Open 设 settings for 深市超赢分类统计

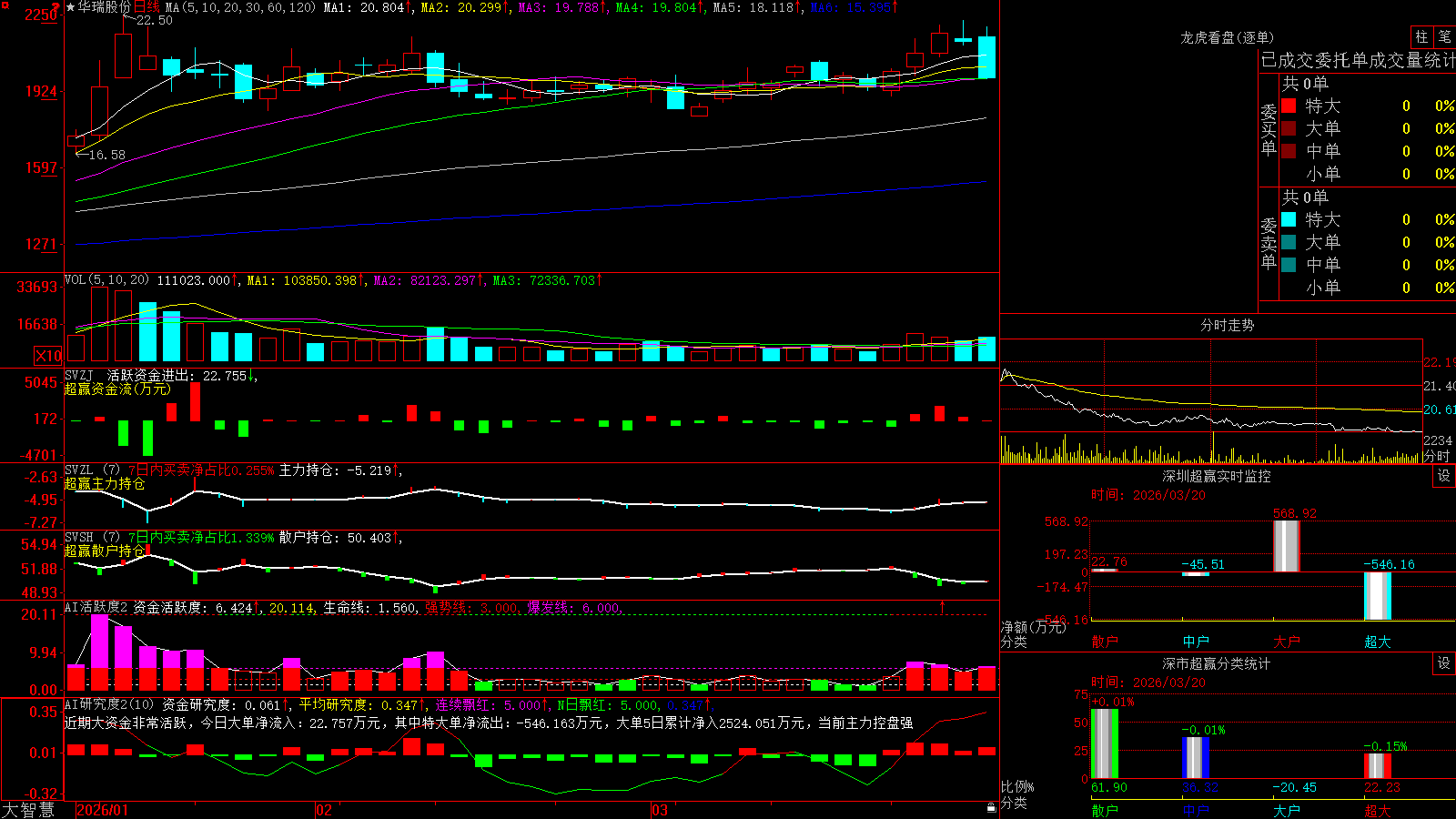[1444, 663]
